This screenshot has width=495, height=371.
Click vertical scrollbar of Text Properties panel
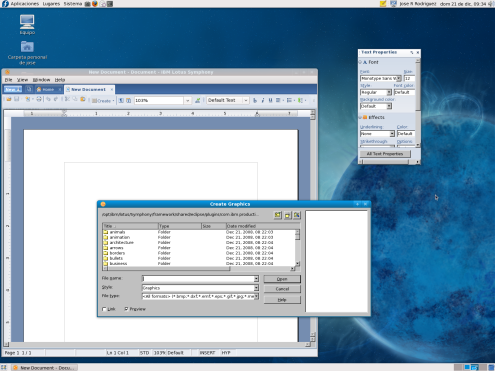point(418,103)
